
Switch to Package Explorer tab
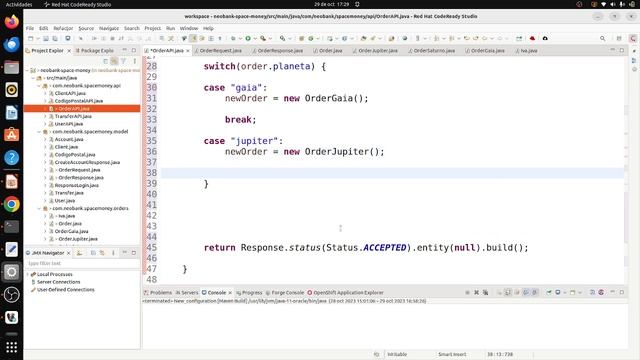pos(94,51)
